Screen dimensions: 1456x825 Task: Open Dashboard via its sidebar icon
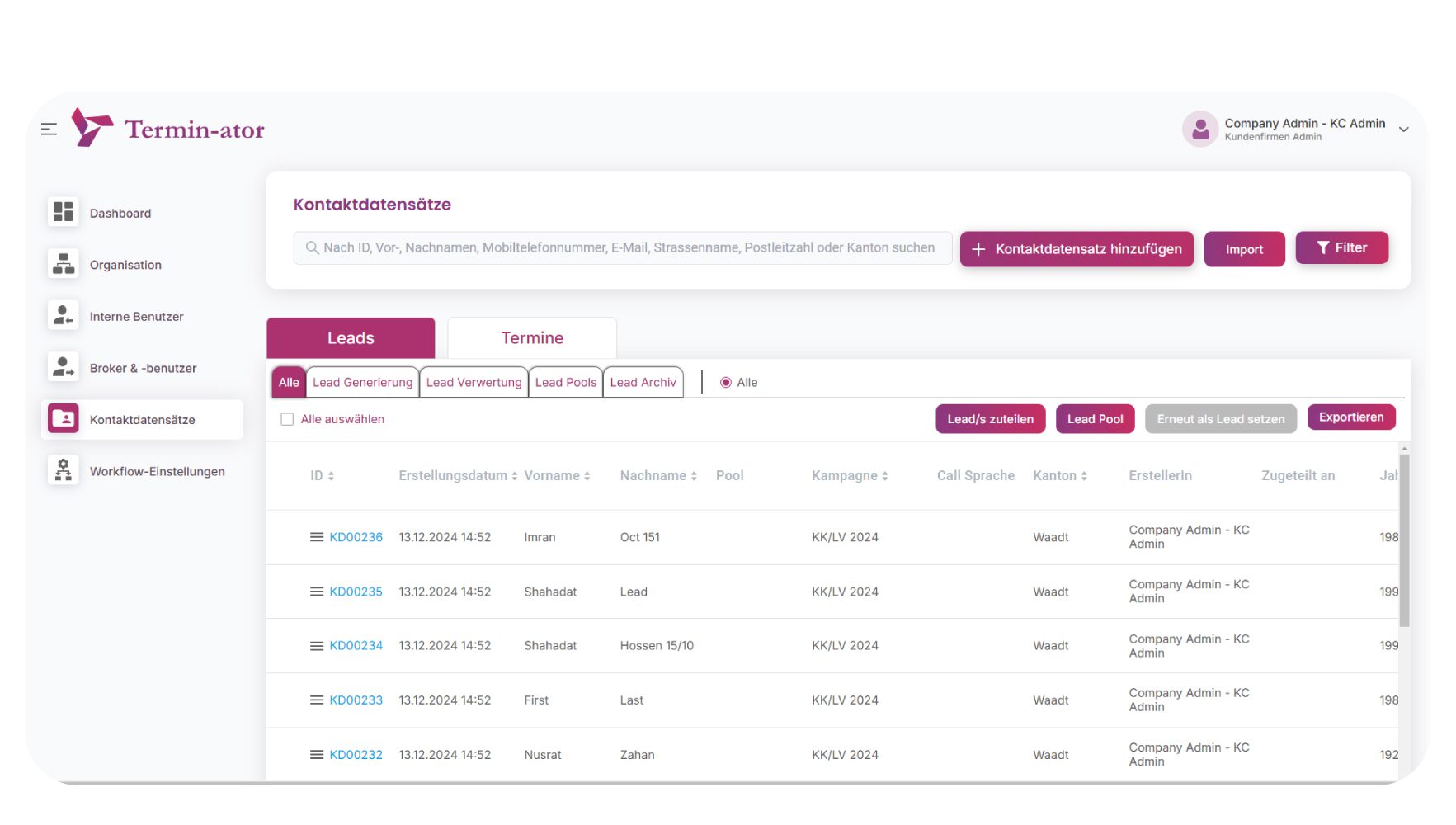tap(64, 212)
